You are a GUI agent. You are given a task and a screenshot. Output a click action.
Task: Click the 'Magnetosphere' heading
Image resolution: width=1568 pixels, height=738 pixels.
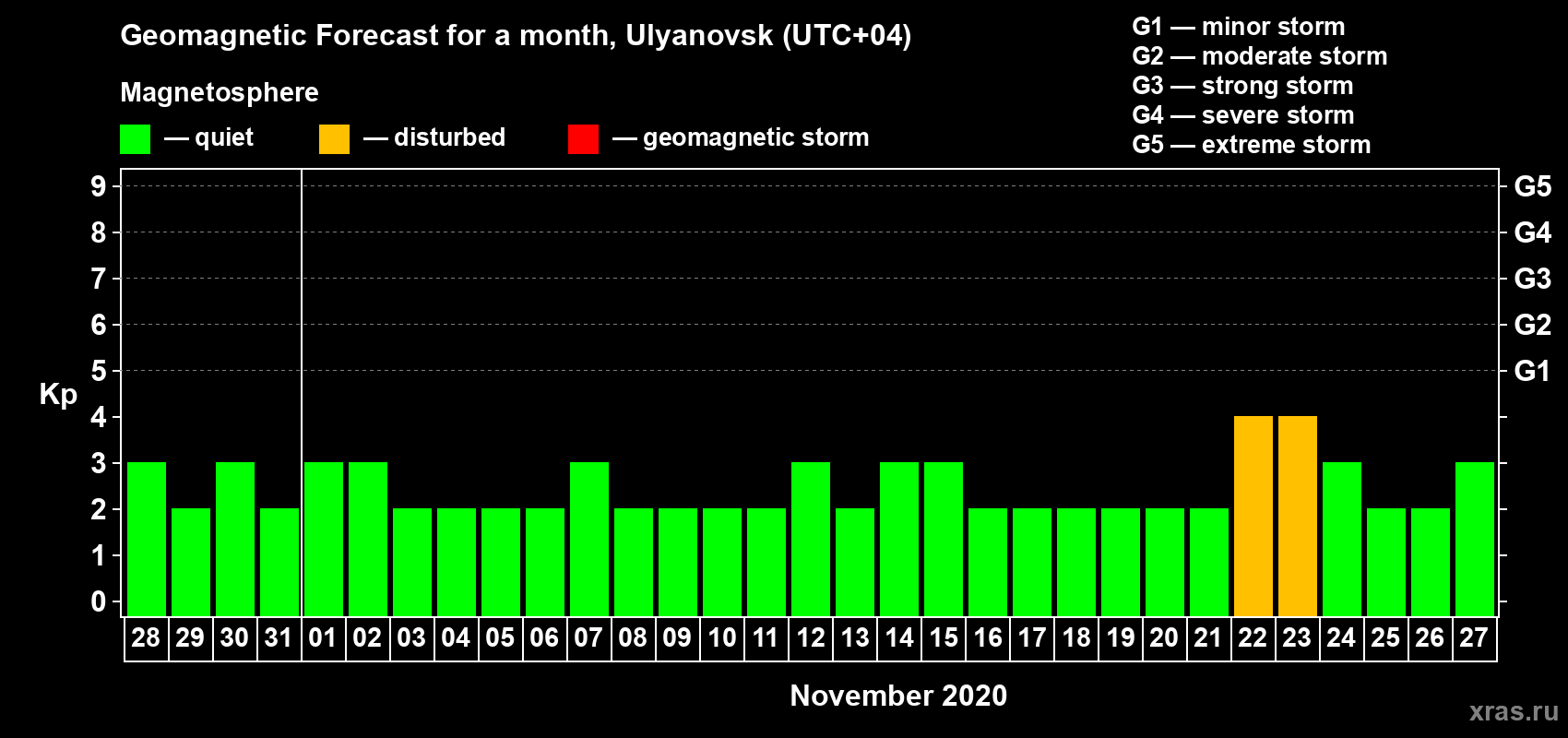220,92
